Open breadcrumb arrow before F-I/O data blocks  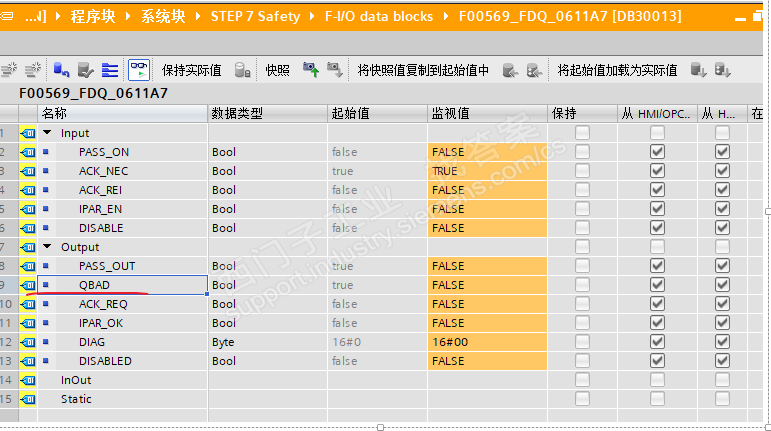(312, 16)
